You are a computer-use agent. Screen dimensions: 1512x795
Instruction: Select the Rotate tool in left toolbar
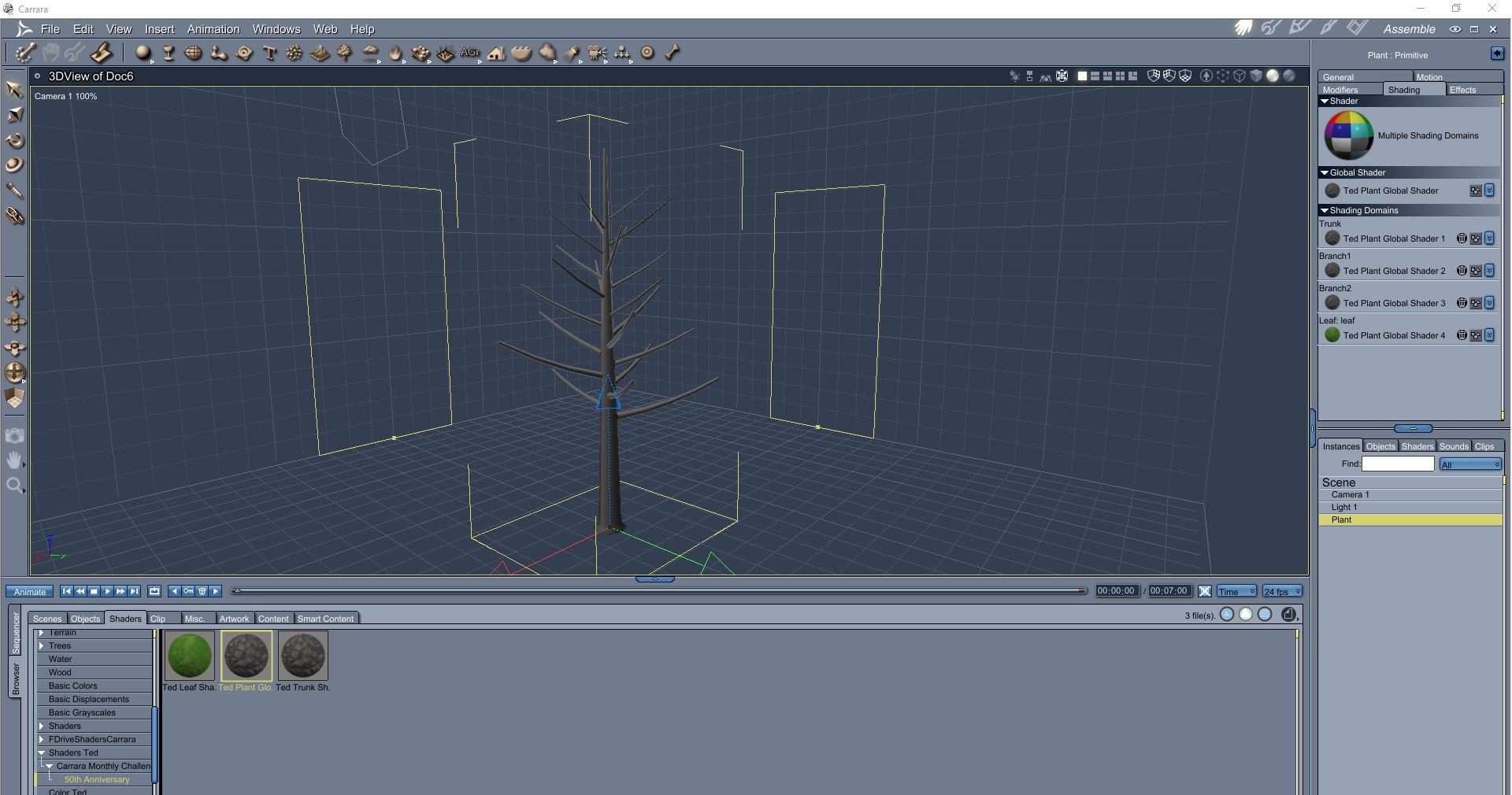coord(14,140)
